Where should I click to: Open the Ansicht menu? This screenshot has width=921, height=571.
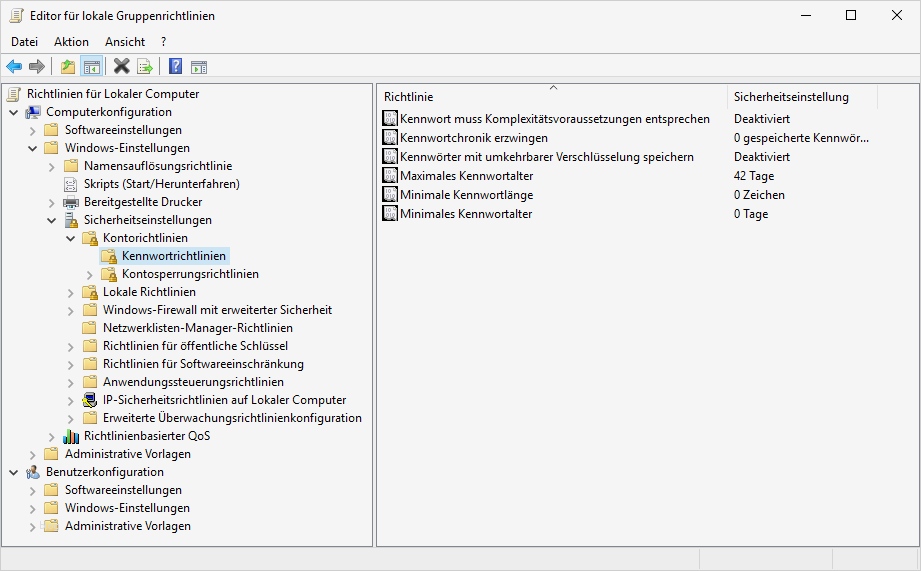(125, 42)
